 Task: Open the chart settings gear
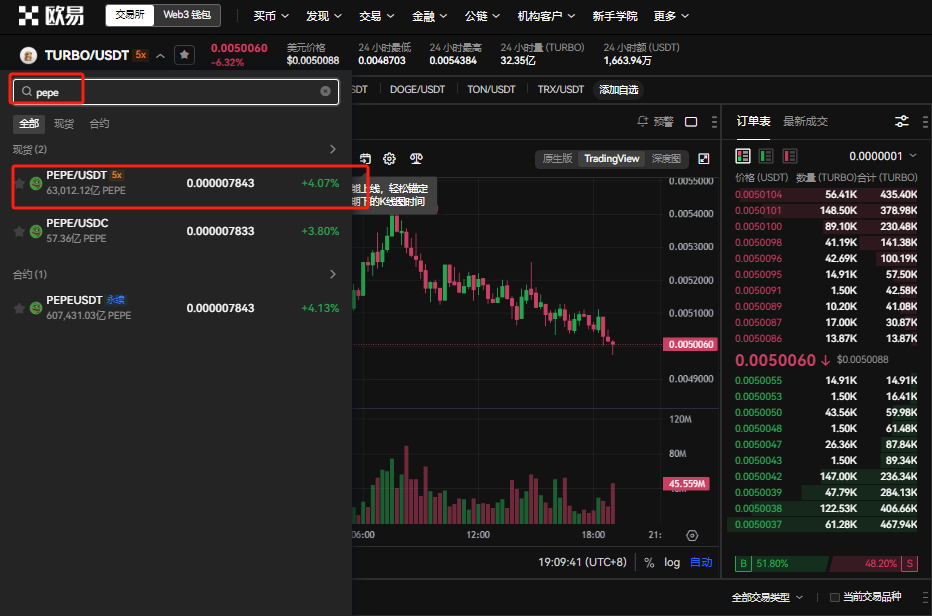(x=389, y=159)
